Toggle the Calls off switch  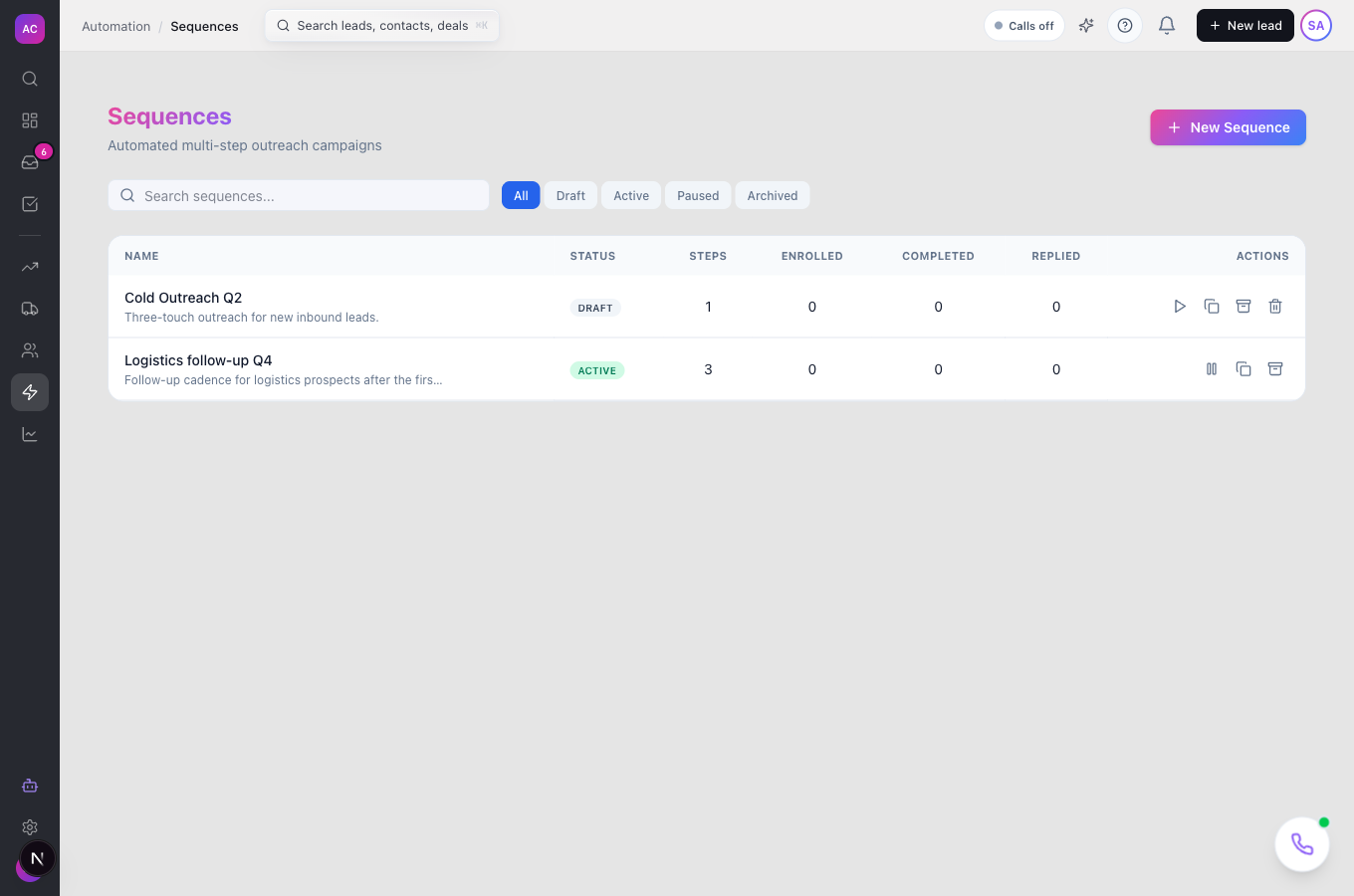pyautogui.click(x=1024, y=26)
